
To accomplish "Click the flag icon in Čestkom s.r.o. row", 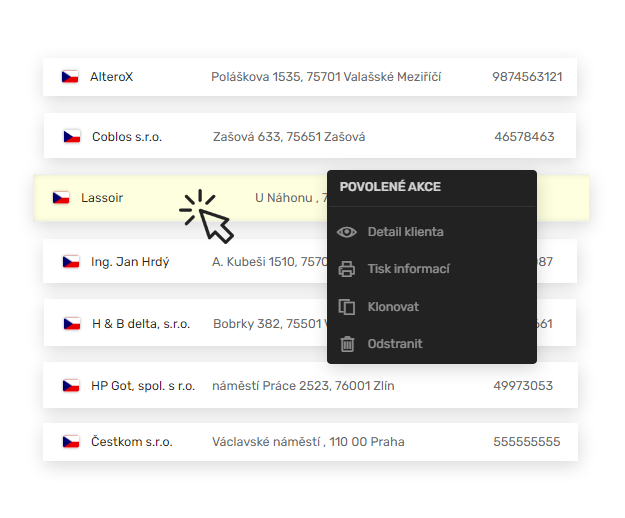I will 70,442.
